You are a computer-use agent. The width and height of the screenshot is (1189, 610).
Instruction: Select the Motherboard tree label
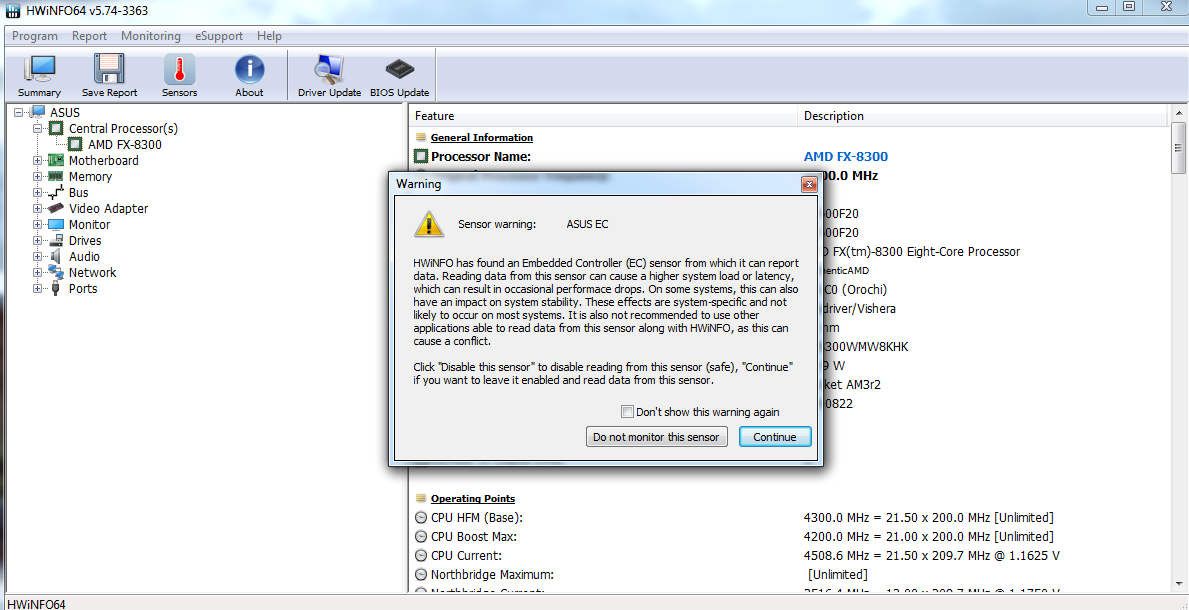pyautogui.click(x=104, y=160)
